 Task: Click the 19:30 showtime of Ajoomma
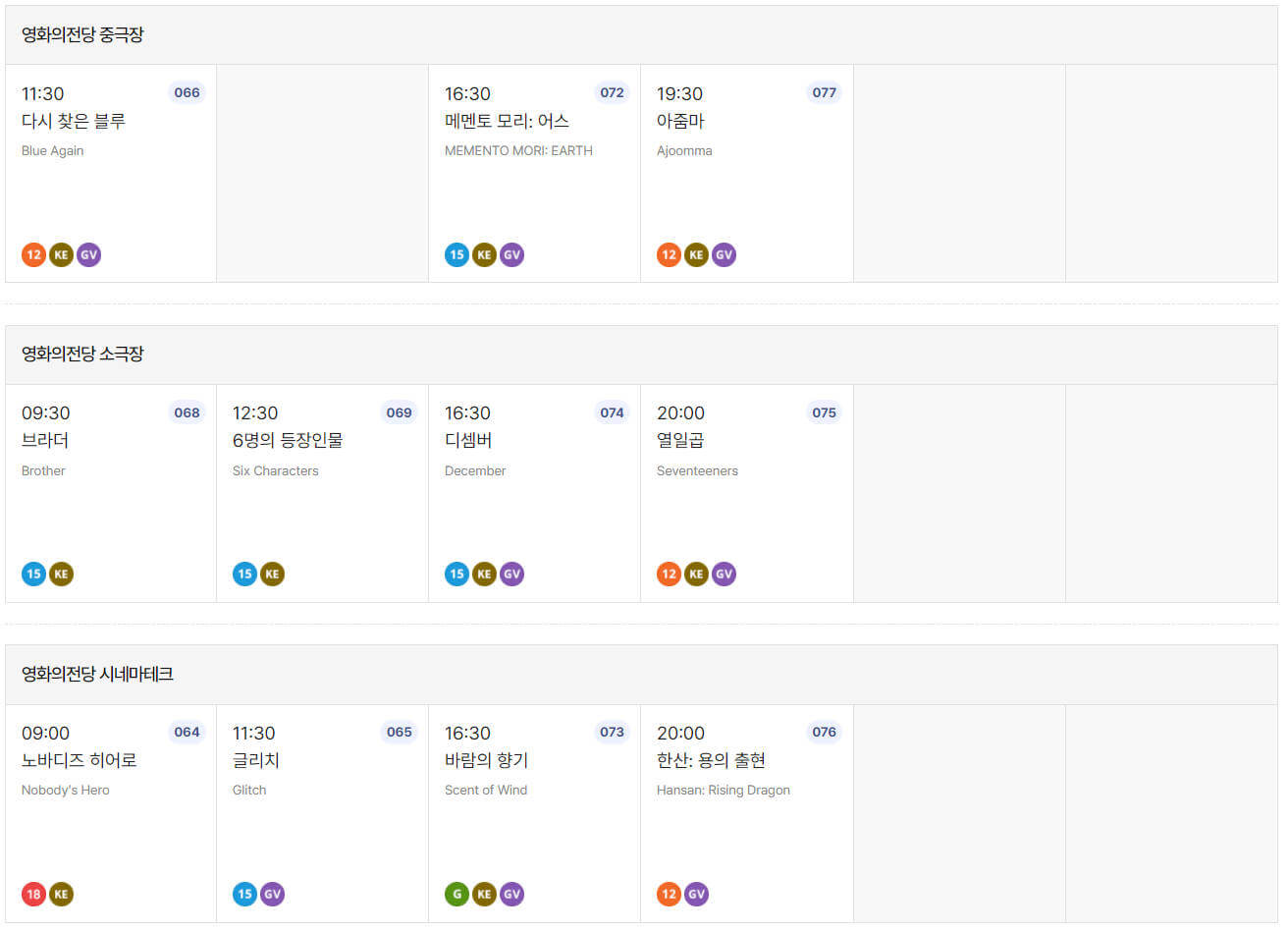click(x=679, y=93)
